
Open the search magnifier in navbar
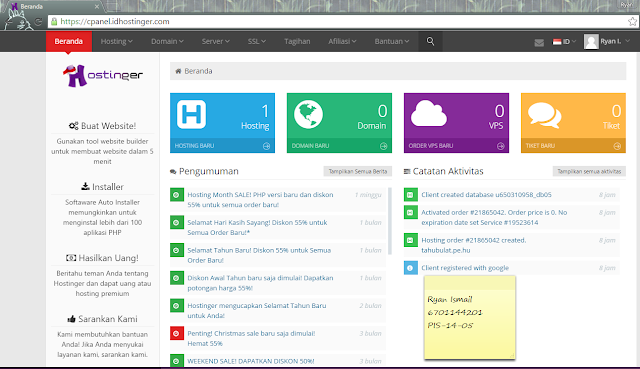430,41
